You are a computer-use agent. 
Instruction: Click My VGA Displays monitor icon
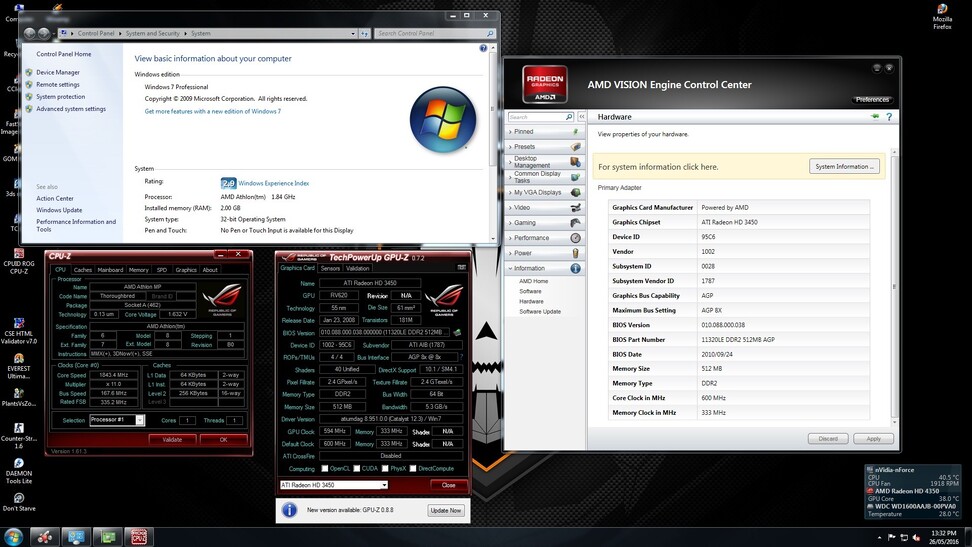576,192
